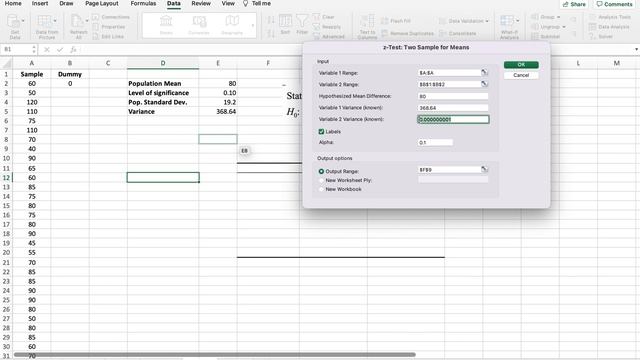
Task: Select the Stocks data type
Action: pos(166,25)
